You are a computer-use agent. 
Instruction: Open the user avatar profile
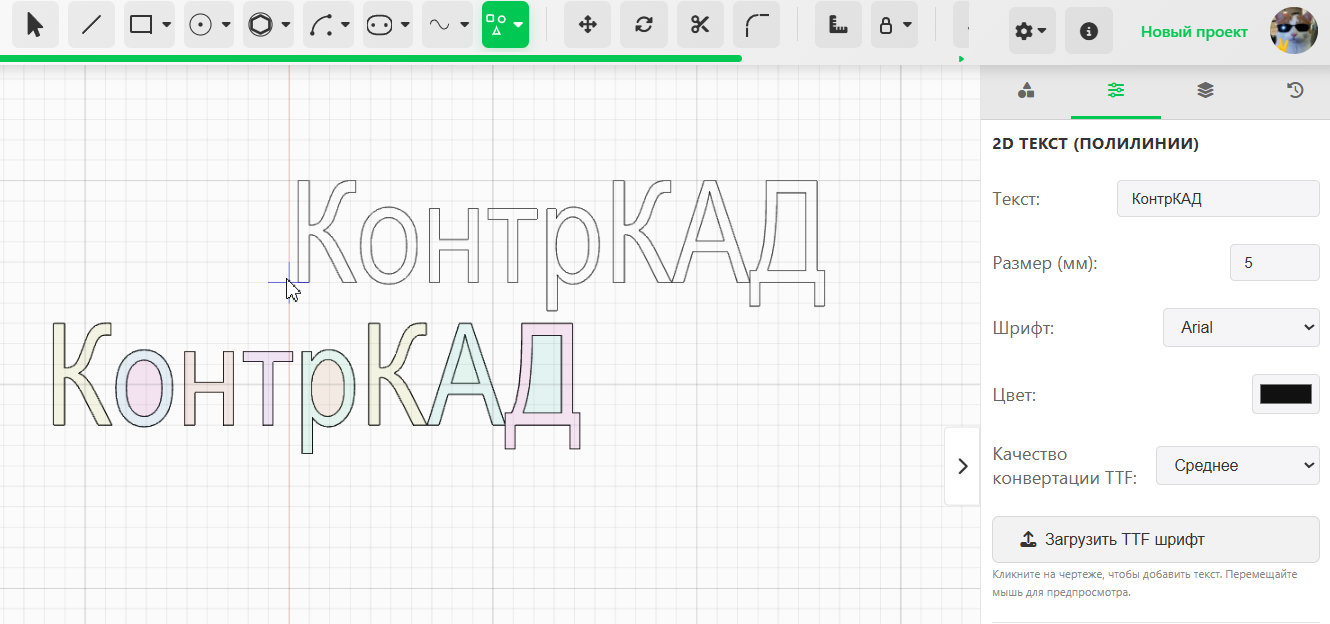pos(1293,31)
